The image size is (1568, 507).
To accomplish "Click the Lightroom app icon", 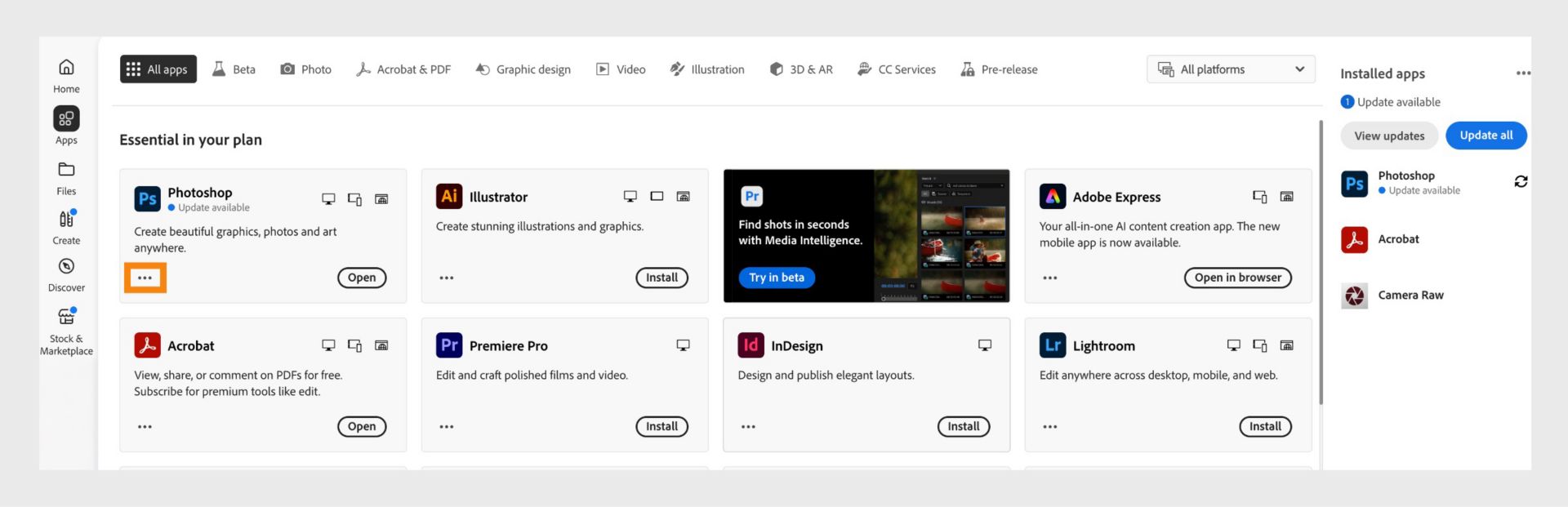I will coord(1053,345).
